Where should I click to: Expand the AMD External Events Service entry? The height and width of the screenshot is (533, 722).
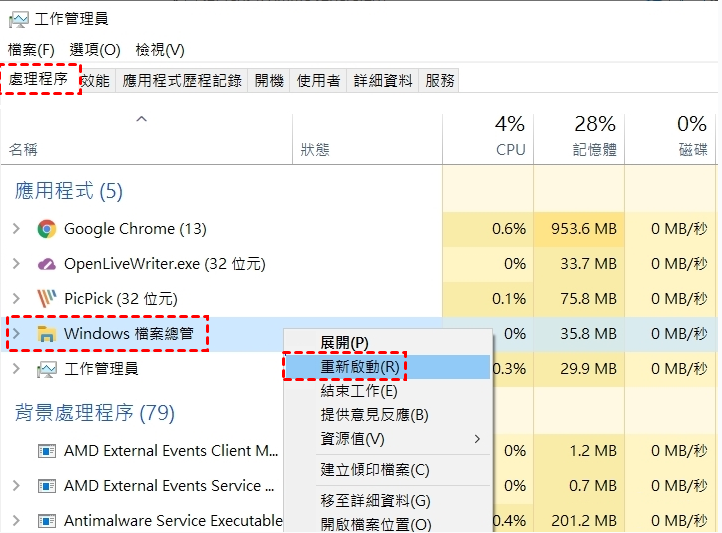coord(17,486)
